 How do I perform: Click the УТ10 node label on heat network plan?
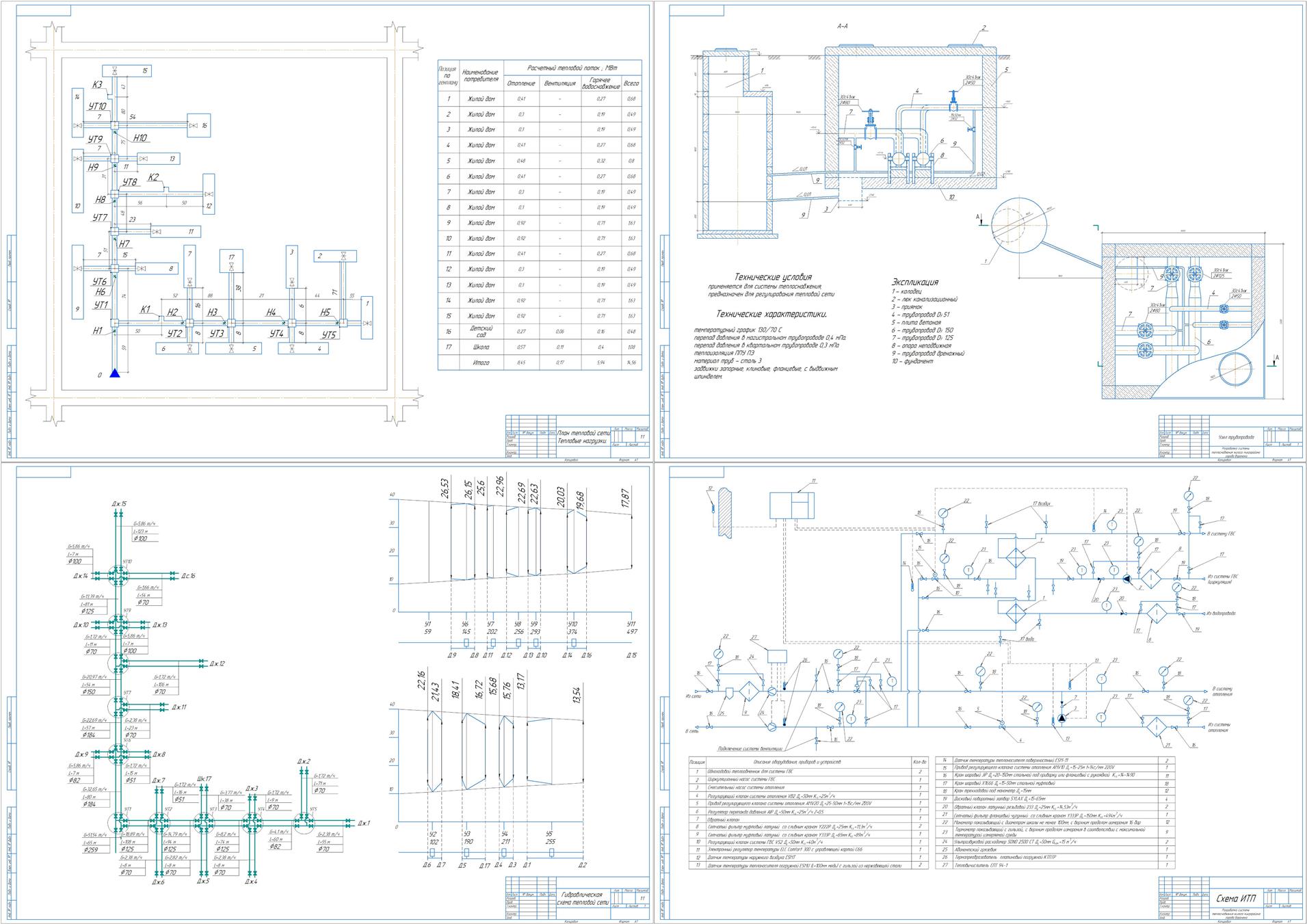point(97,106)
